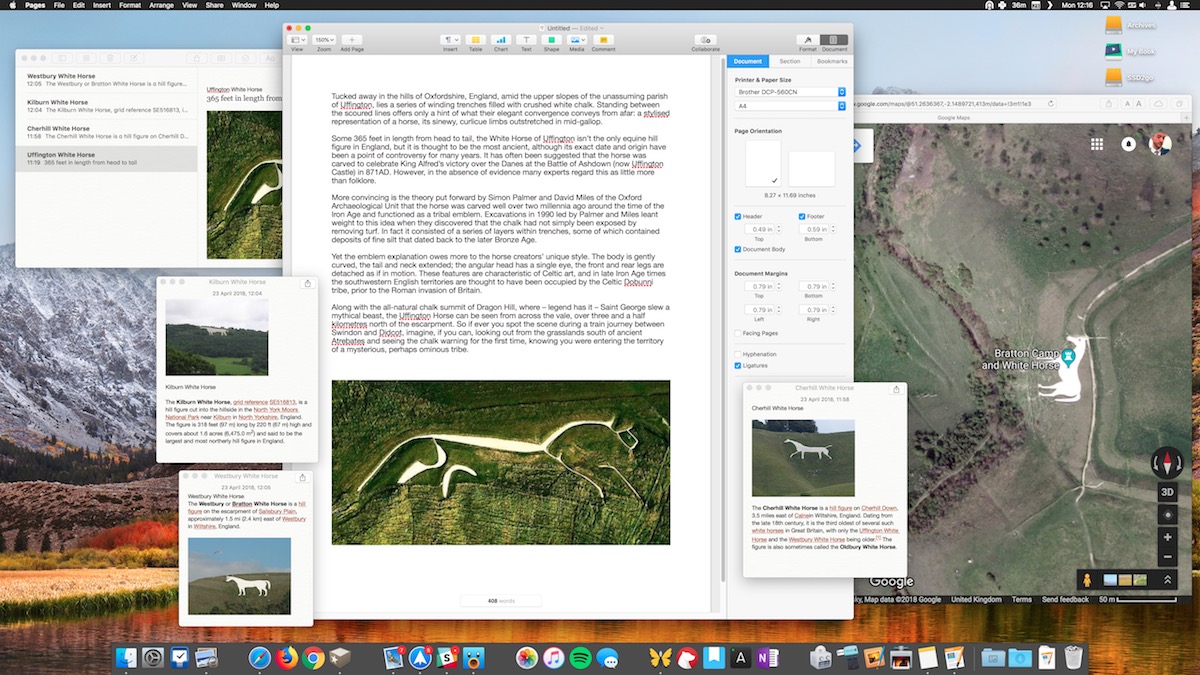Open the Comment tool in the toolbar
Image resolution: width=1200 pixels, height=675 pixels.
(603, 40)
